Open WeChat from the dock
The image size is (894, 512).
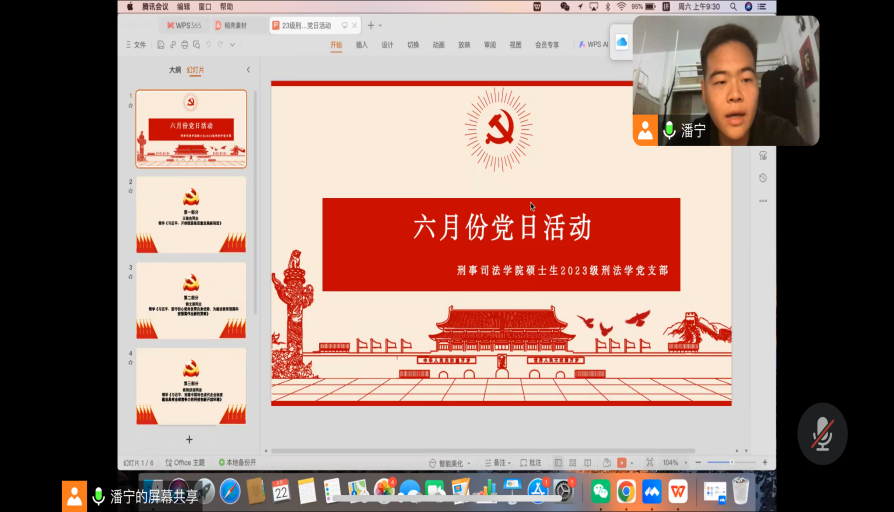600,491
